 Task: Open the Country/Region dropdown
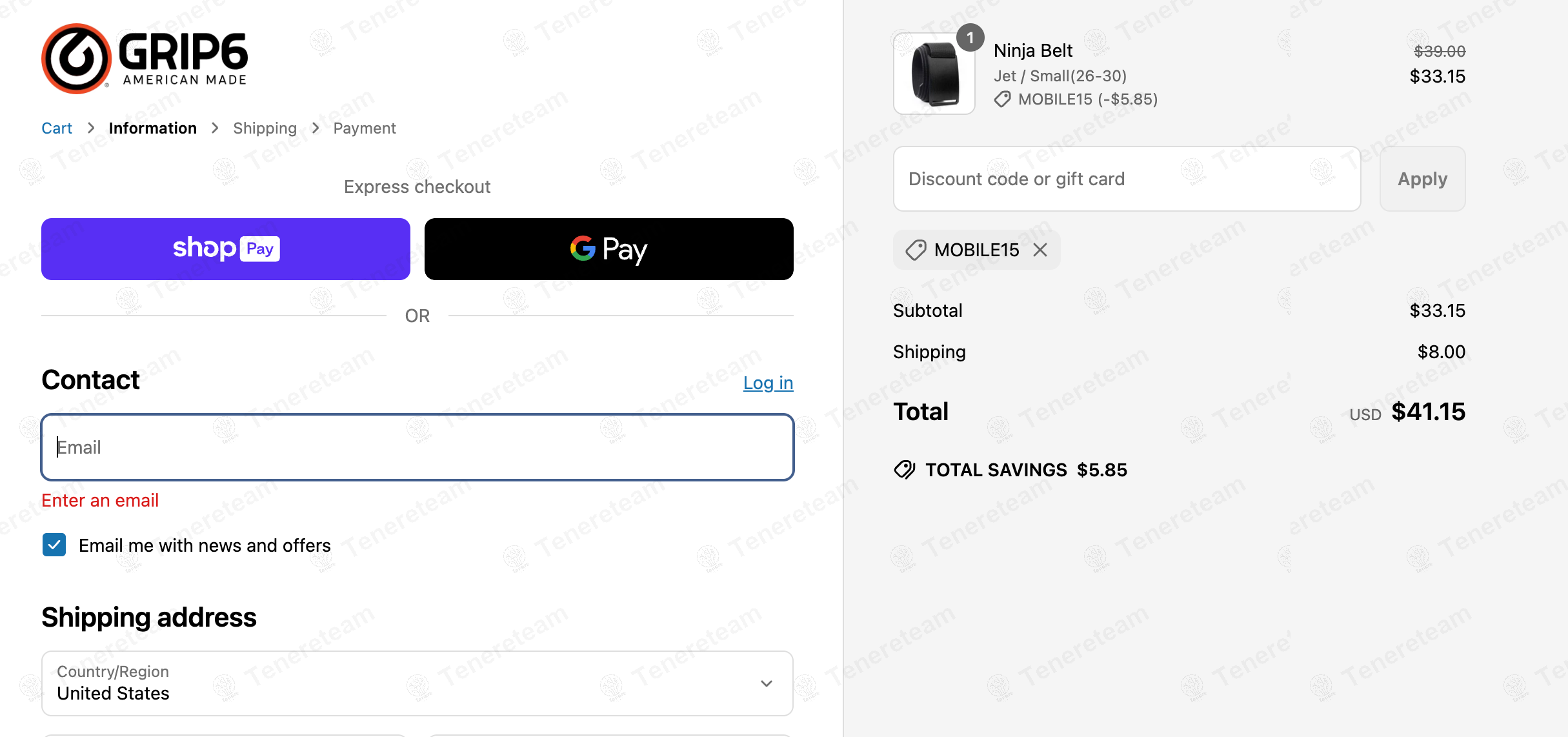[x=417, y=683]
